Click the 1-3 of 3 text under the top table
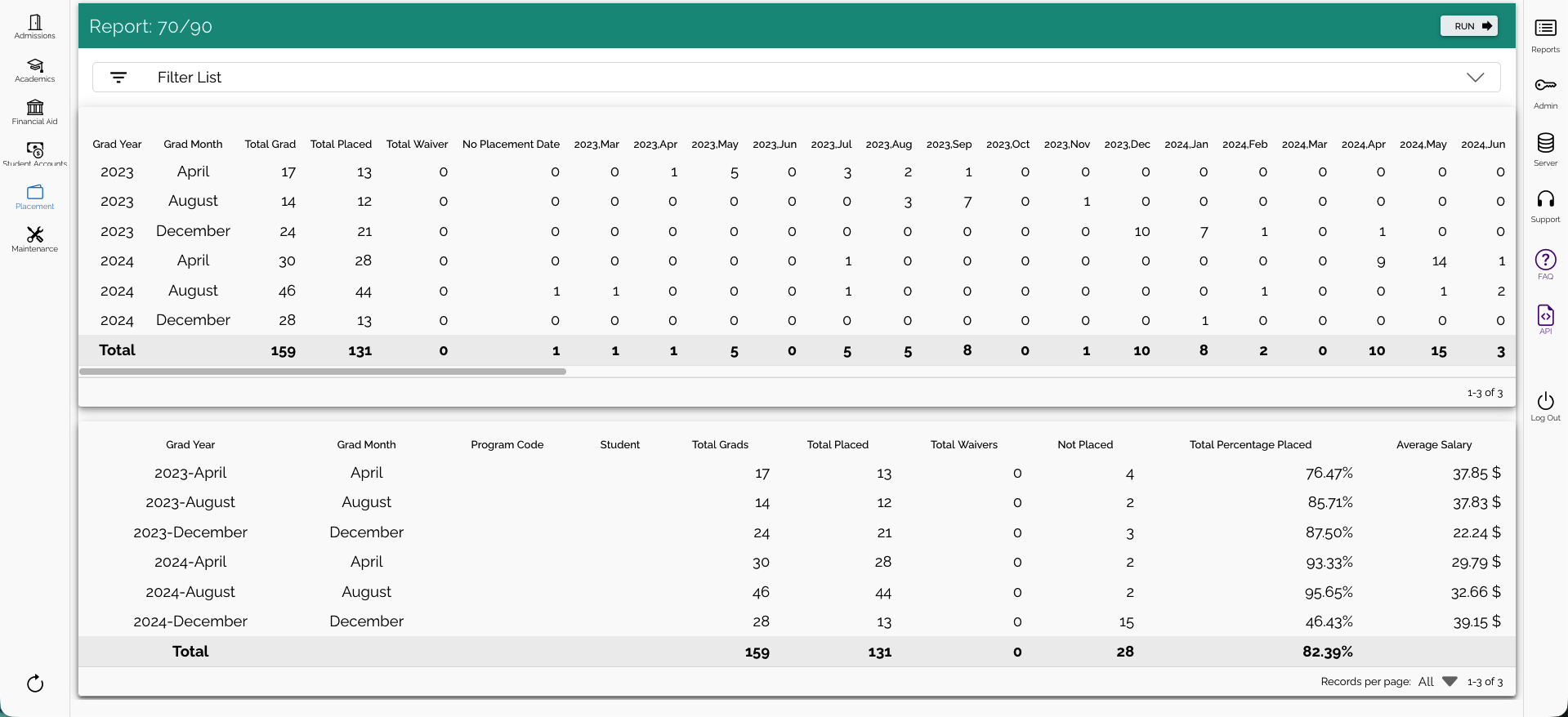 click(x=1485, y=393)
